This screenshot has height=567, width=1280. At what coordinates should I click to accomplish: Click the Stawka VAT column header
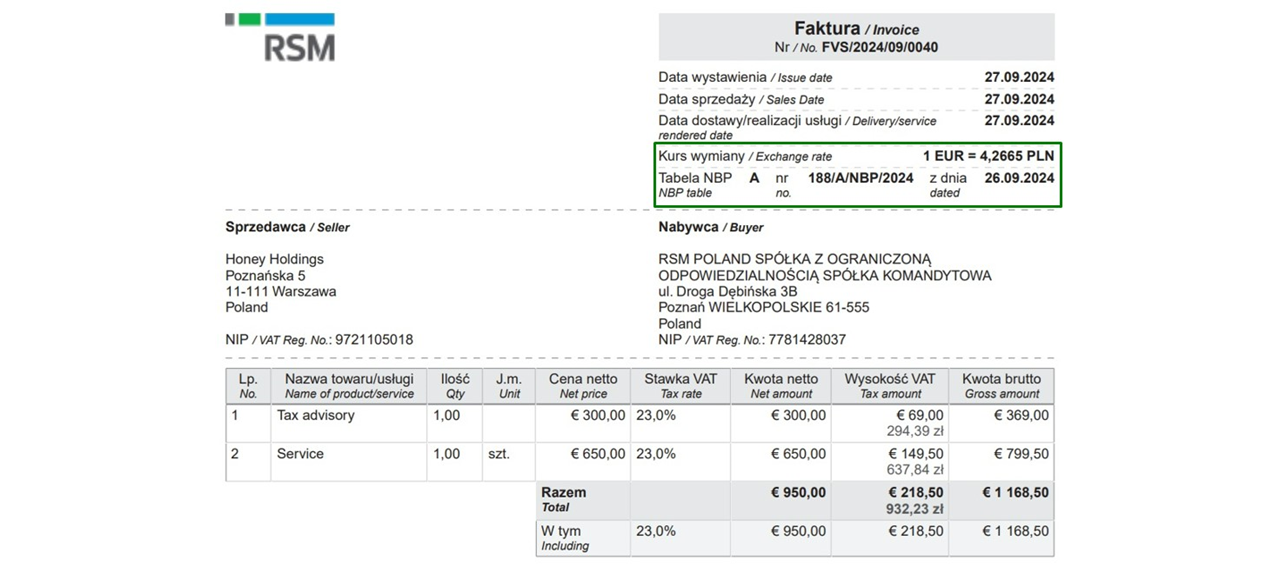tap(679, 379)
